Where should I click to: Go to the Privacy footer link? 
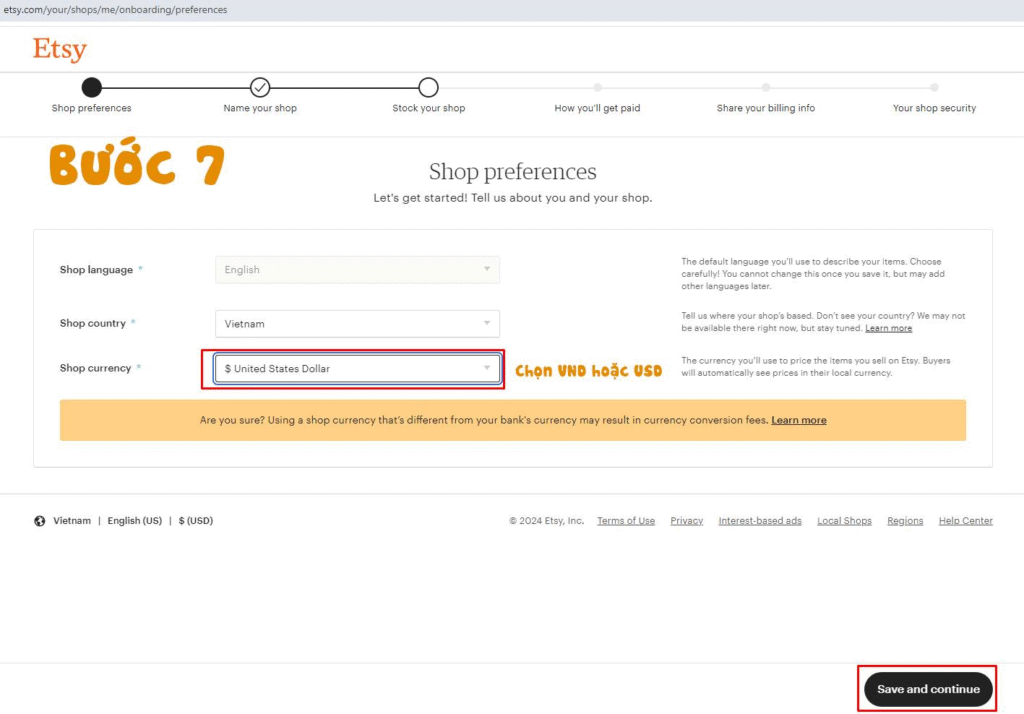point(686,521)
